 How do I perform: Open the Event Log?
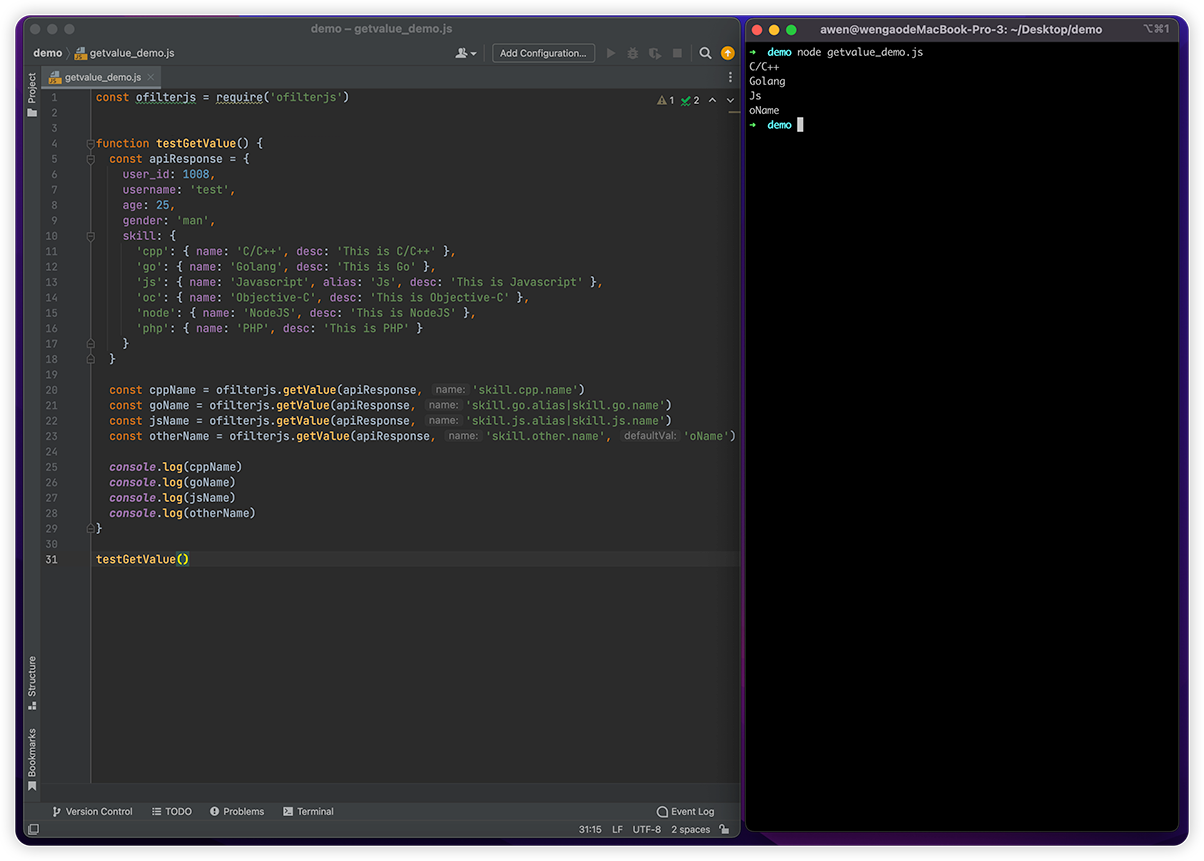click(685, 811)
